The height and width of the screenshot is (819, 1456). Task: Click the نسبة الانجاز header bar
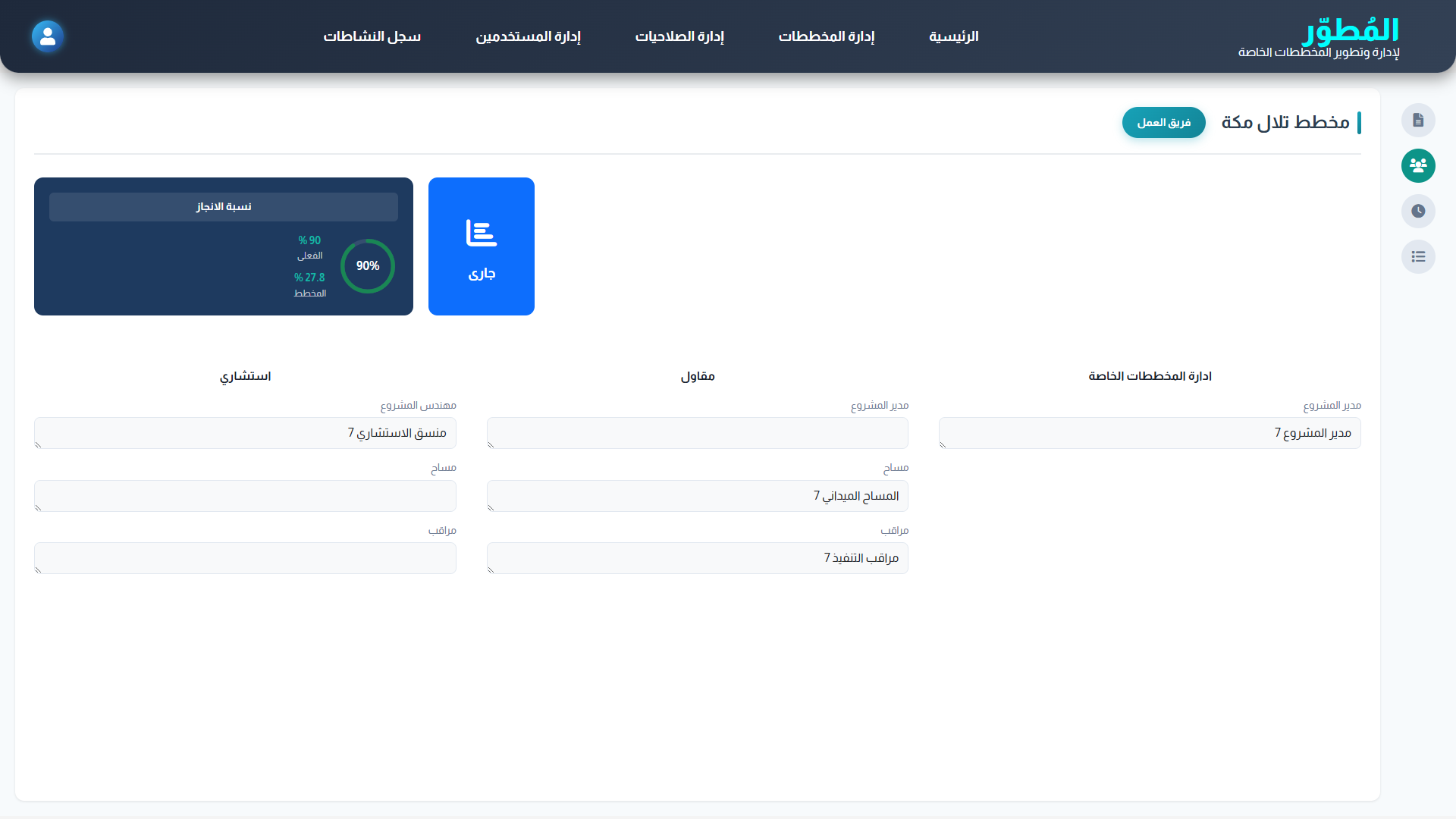[224, 207]
